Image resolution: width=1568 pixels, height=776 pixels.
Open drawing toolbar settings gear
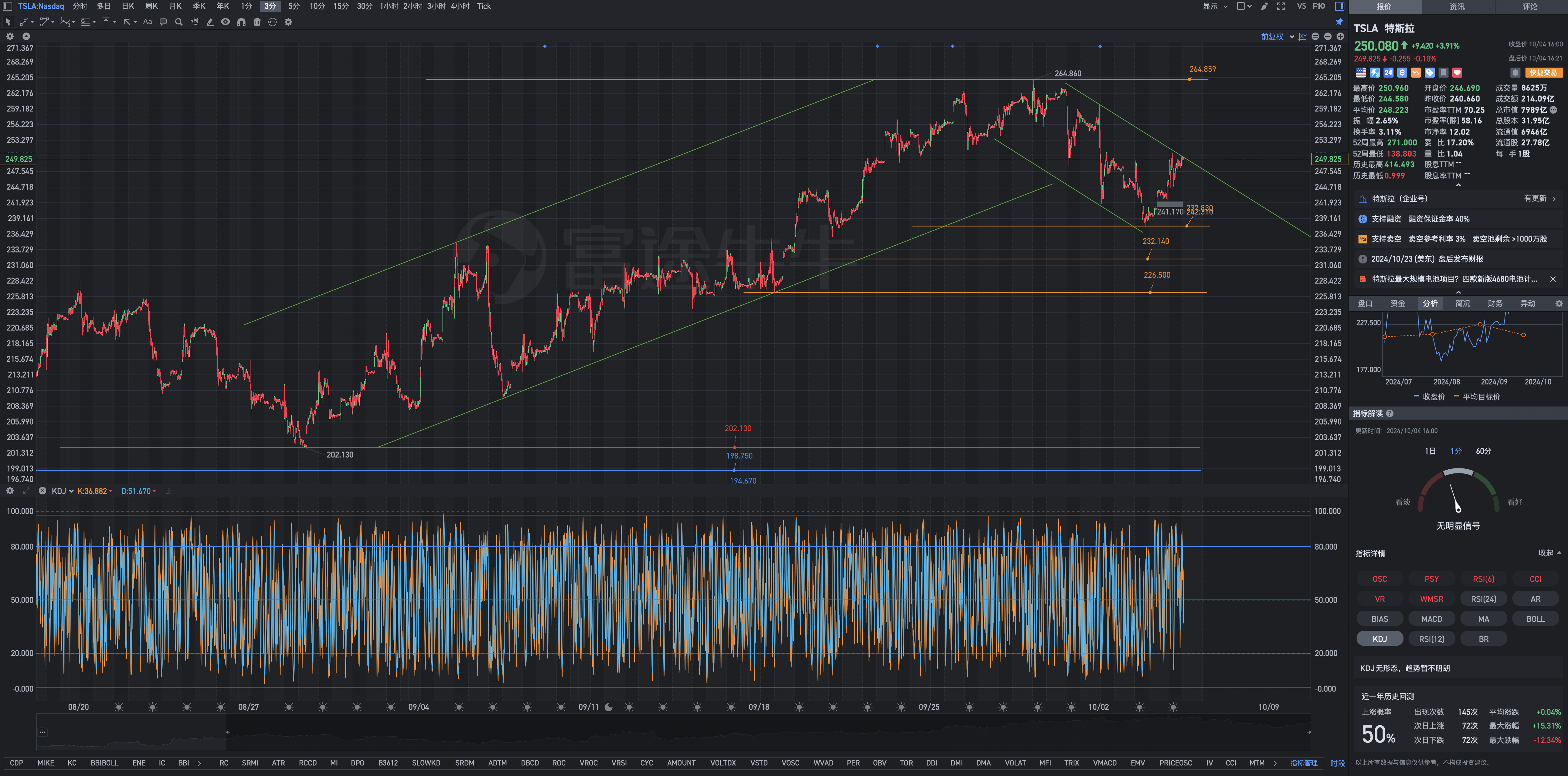pos(289,22)
